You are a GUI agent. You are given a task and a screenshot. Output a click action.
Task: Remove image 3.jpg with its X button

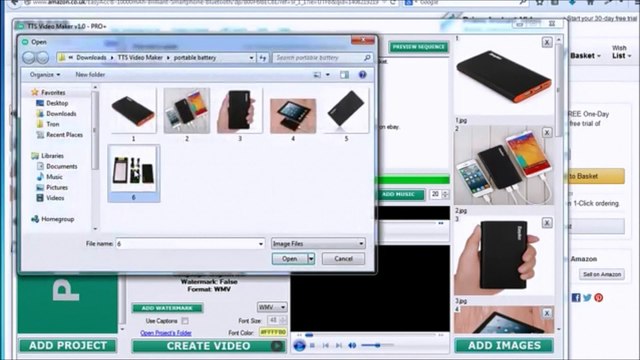click(547, 223)
